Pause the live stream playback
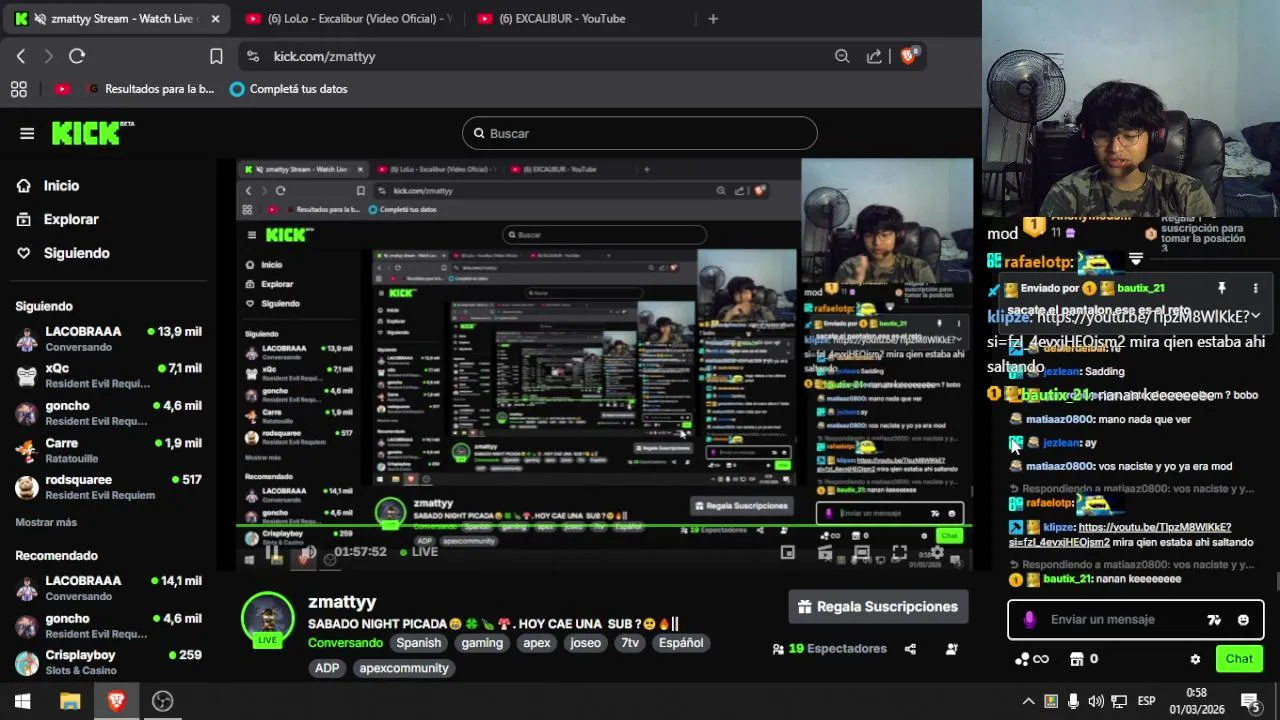The height and width of the screenshot is (720, 1280). click(x=273, y=552)
